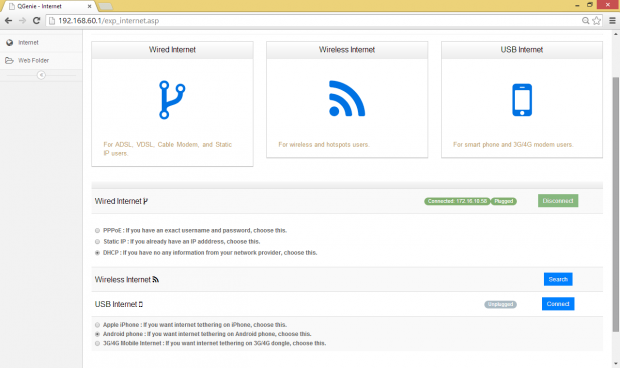620x368 pixels.
Task: Open the Chrome hamburger menu
Action: point(612,21)
